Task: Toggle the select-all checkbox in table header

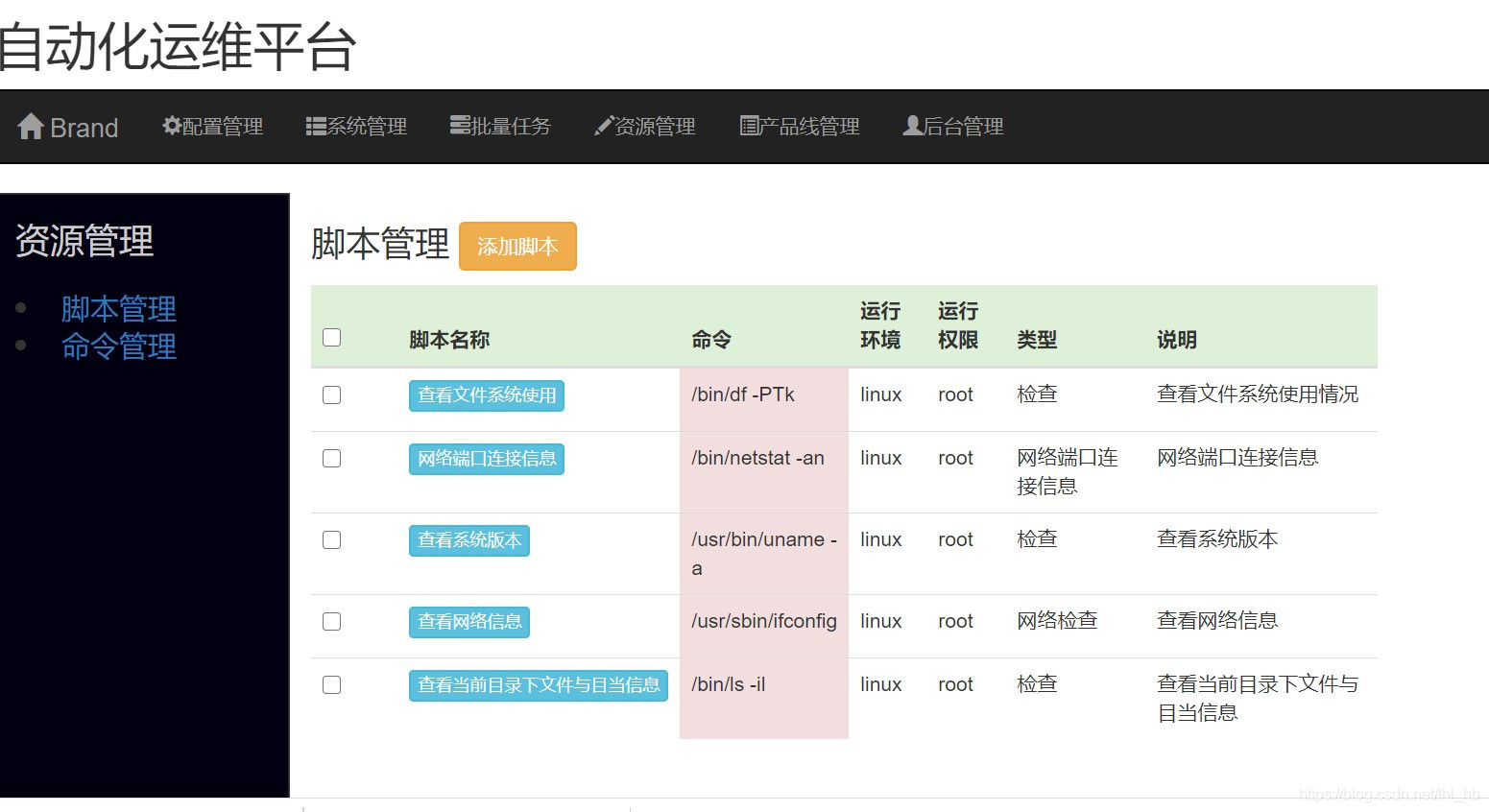Action: click(332, 337)
